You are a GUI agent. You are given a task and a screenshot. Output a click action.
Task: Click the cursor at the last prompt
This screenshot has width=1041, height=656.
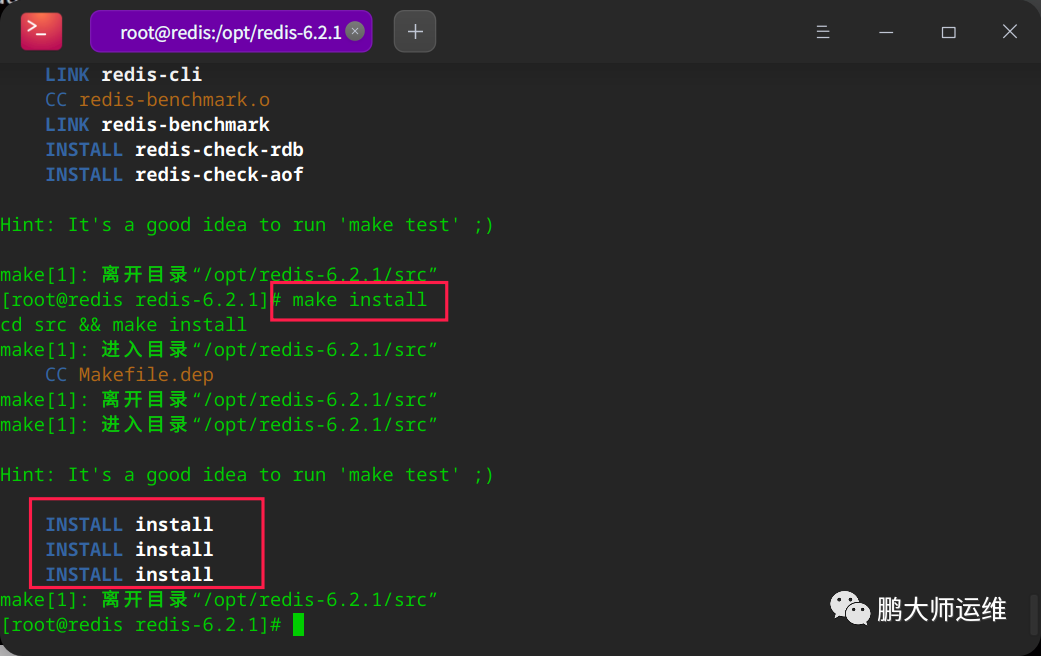tap(298, 625)
